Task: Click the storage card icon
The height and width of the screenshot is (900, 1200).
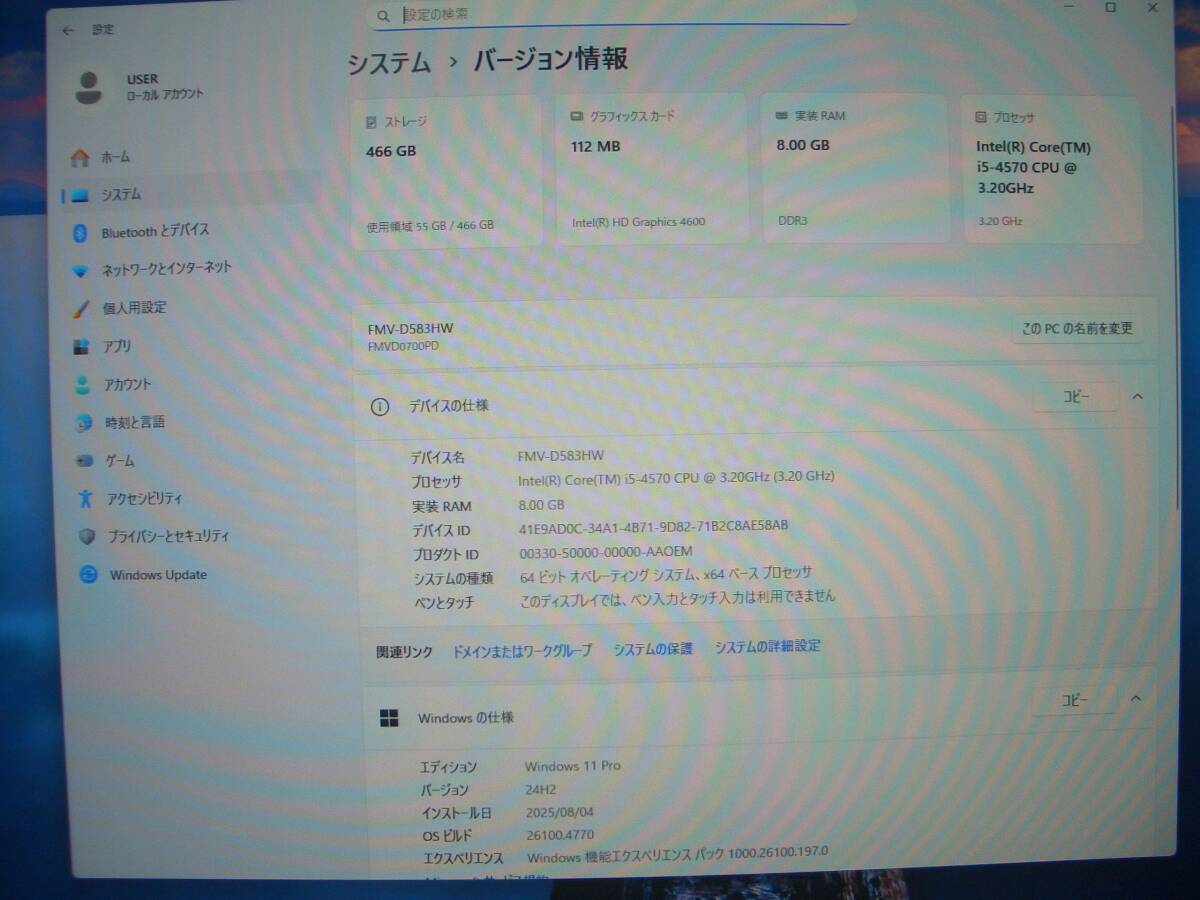Action: (x=372, y=121)
